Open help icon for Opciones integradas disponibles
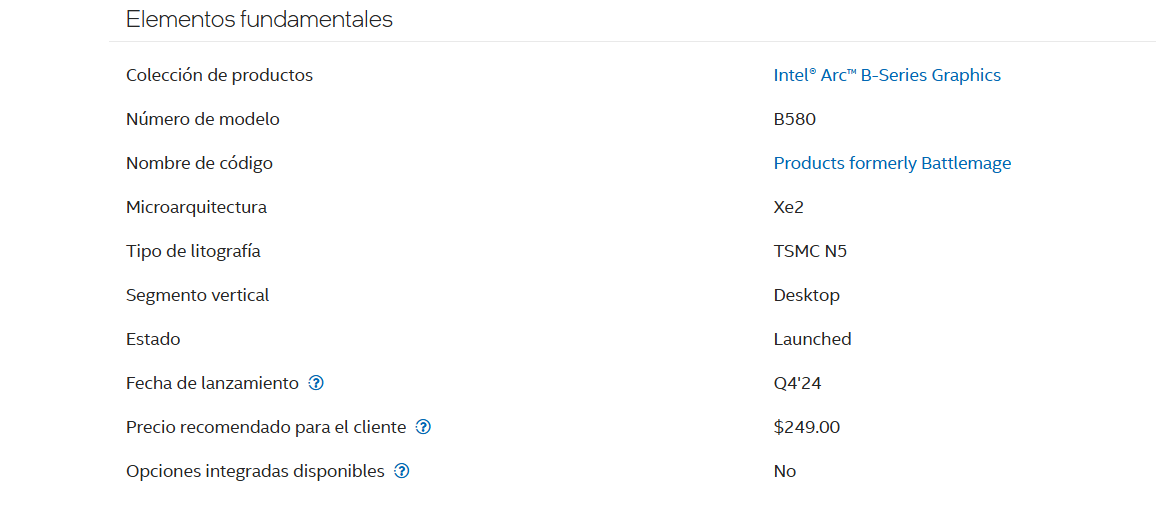Screen dimensions: 1156x525 (402, 471)
